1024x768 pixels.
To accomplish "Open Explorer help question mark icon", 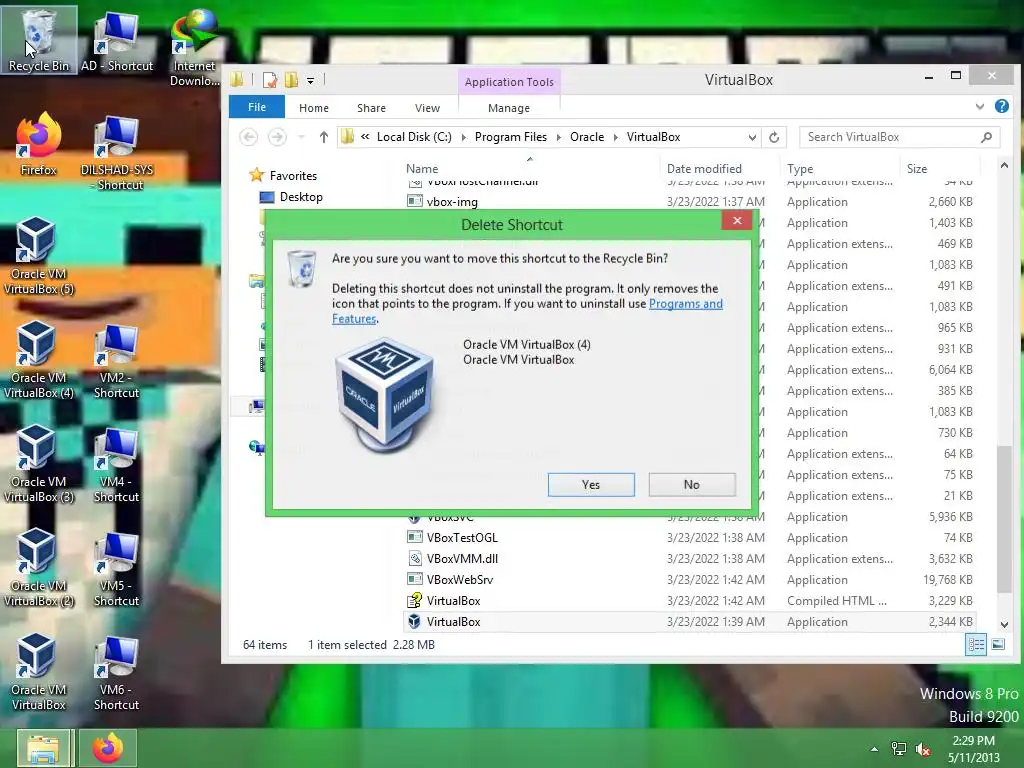I will [x=1002, y=106].
